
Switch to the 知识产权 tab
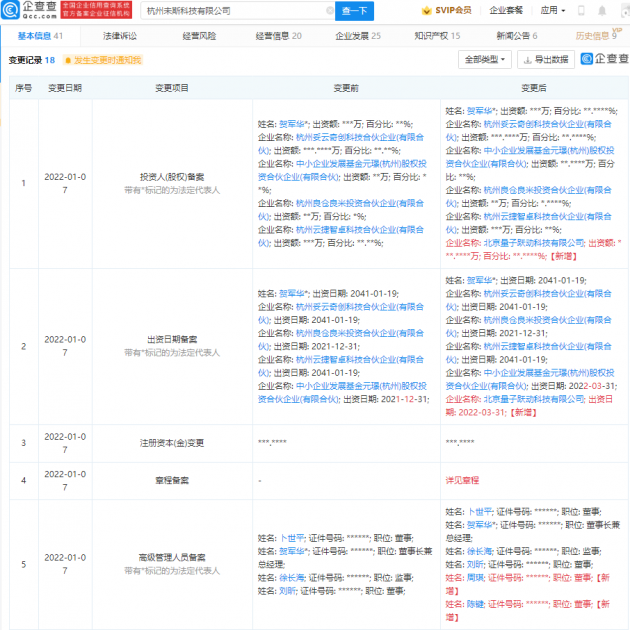pyautogui.click(x=437, y=36)
